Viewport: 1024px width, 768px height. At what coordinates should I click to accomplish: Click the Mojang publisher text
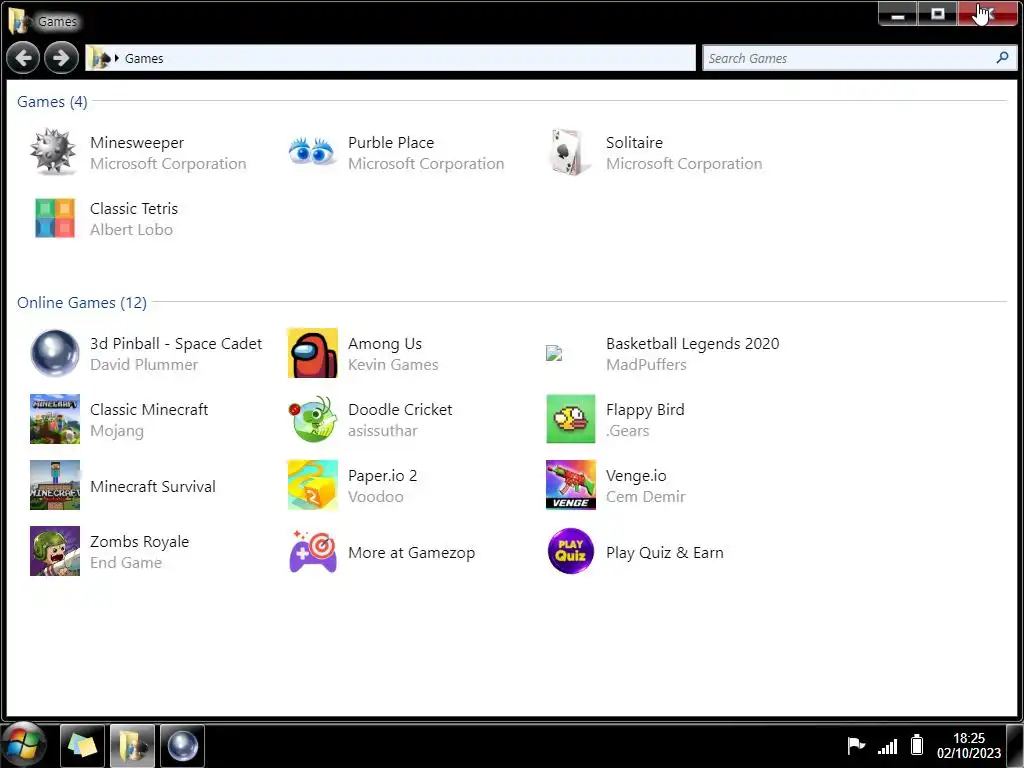point(117,431)
